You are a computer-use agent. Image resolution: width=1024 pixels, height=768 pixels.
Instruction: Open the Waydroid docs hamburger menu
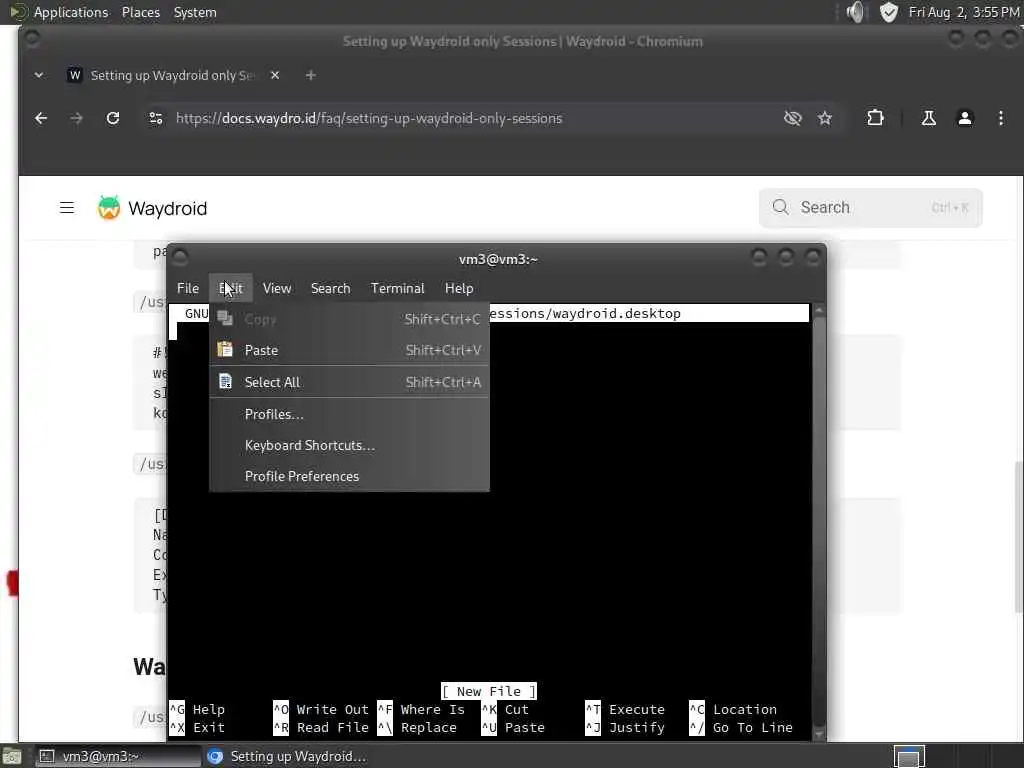(x=67, y=208)
